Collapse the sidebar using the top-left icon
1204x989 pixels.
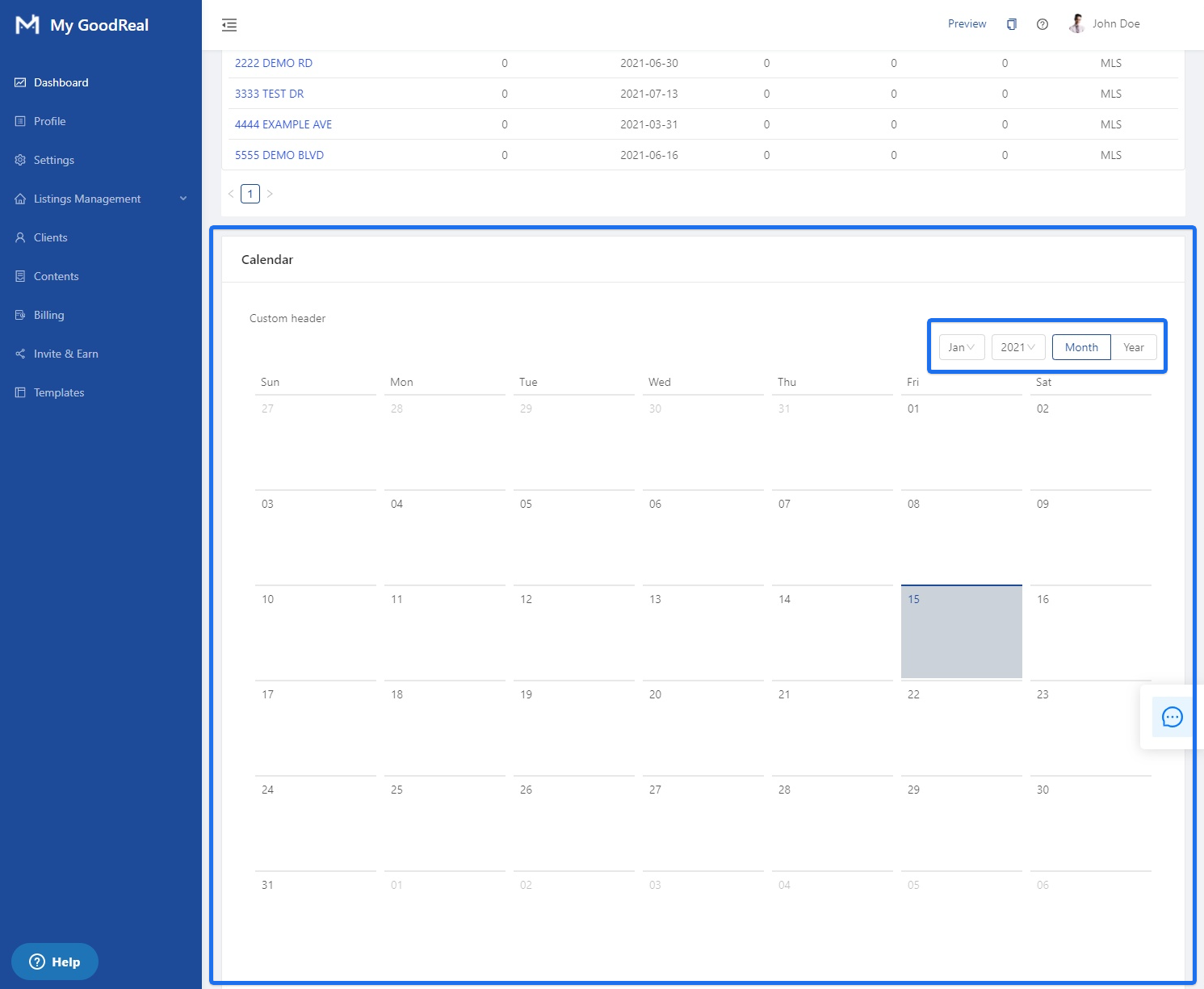click(x=229, y=25)
